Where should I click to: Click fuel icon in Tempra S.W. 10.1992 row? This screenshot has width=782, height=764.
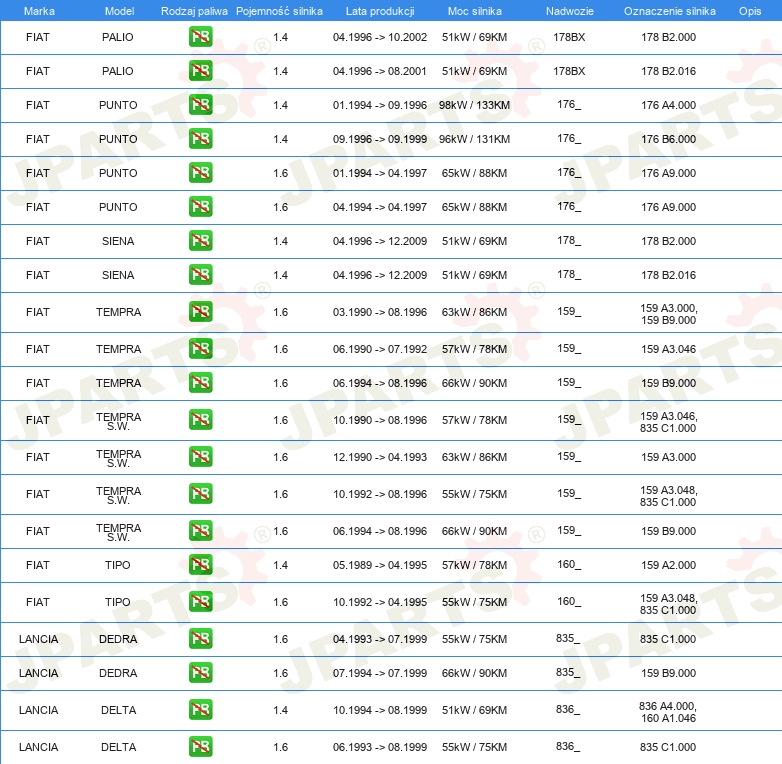(x=200, y=494)
